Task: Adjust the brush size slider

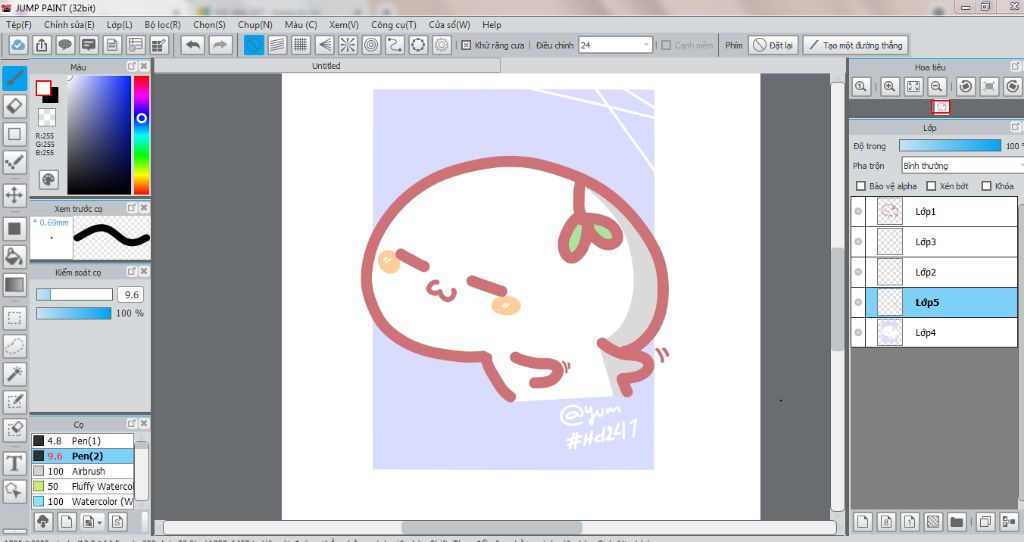Action: pyautogui.click(x=74, y=295)
